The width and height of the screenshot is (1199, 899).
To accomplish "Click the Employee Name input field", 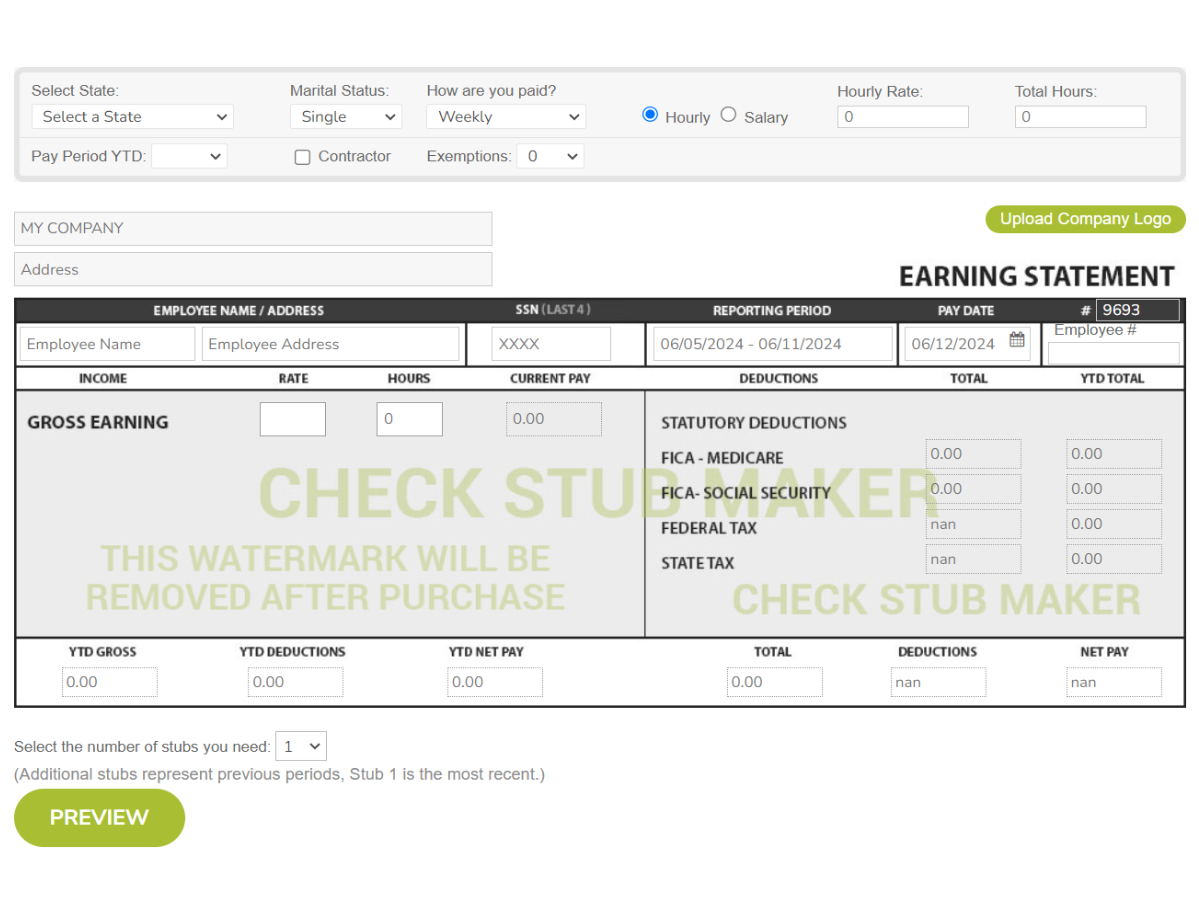I will 106,343.
